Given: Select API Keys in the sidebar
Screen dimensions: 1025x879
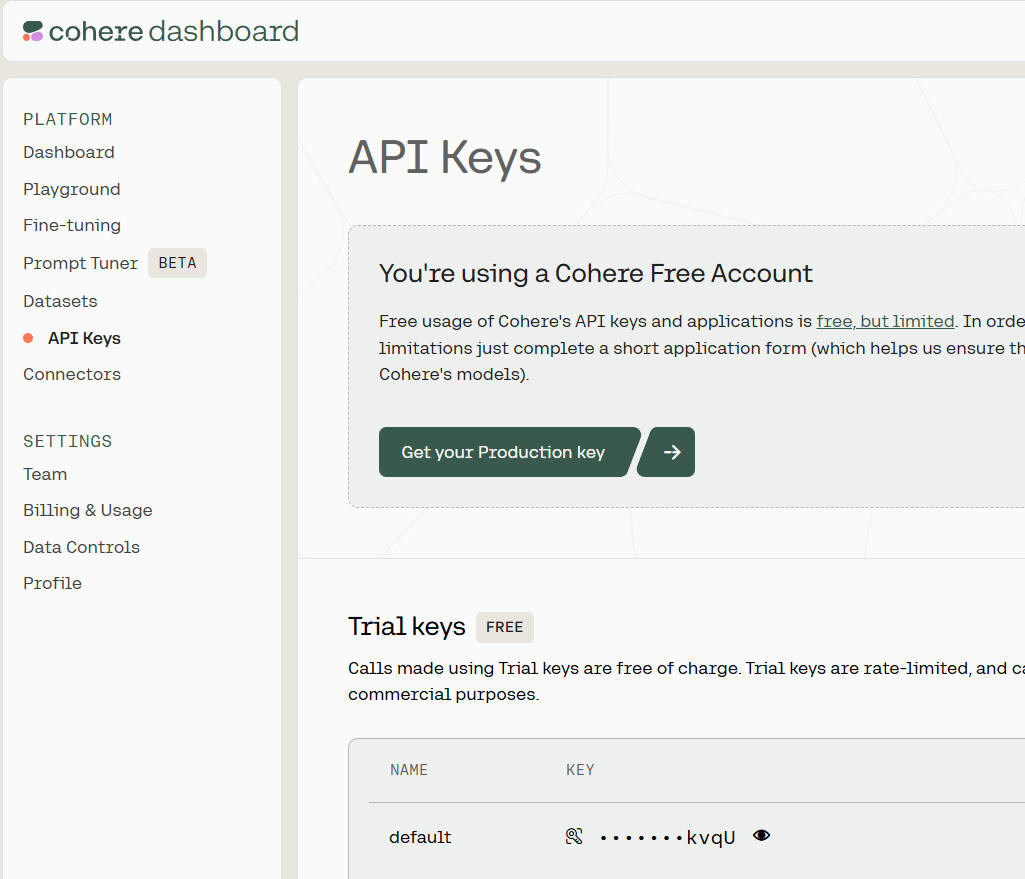Looking at the screenshot, I should pos(84,338).
